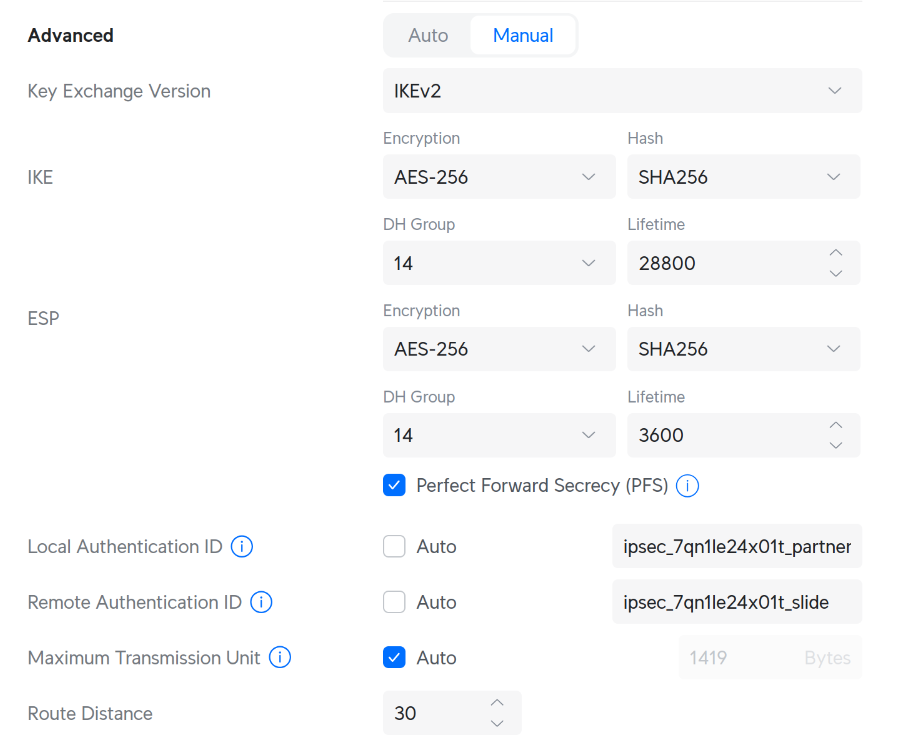This screenshot has width=920, height=745.
Task: Disable Perfect Forward Secrecy checkbox
Action: coord(394,486)
